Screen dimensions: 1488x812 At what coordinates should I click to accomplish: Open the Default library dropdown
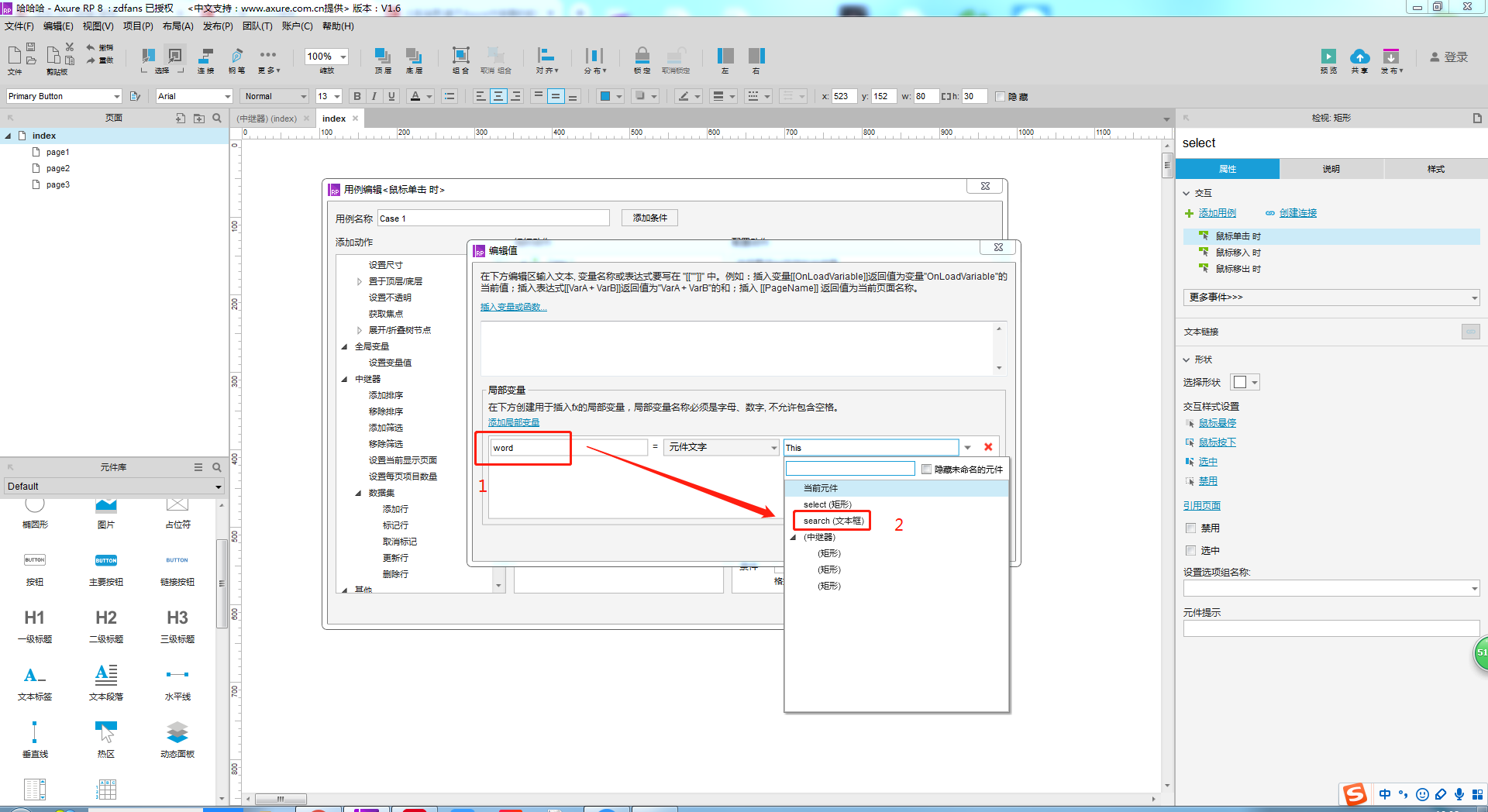(x=114, y=487)
